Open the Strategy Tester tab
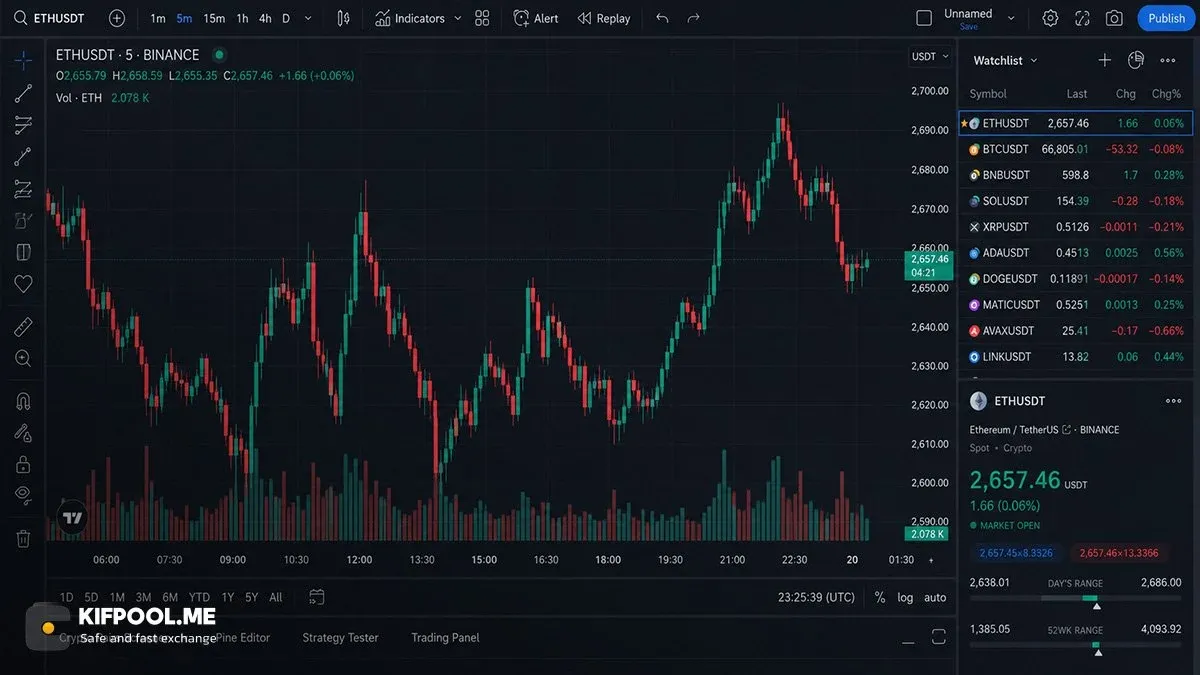Image resolution: width=1200 pixels, height=675 pixels. point(340,638)
